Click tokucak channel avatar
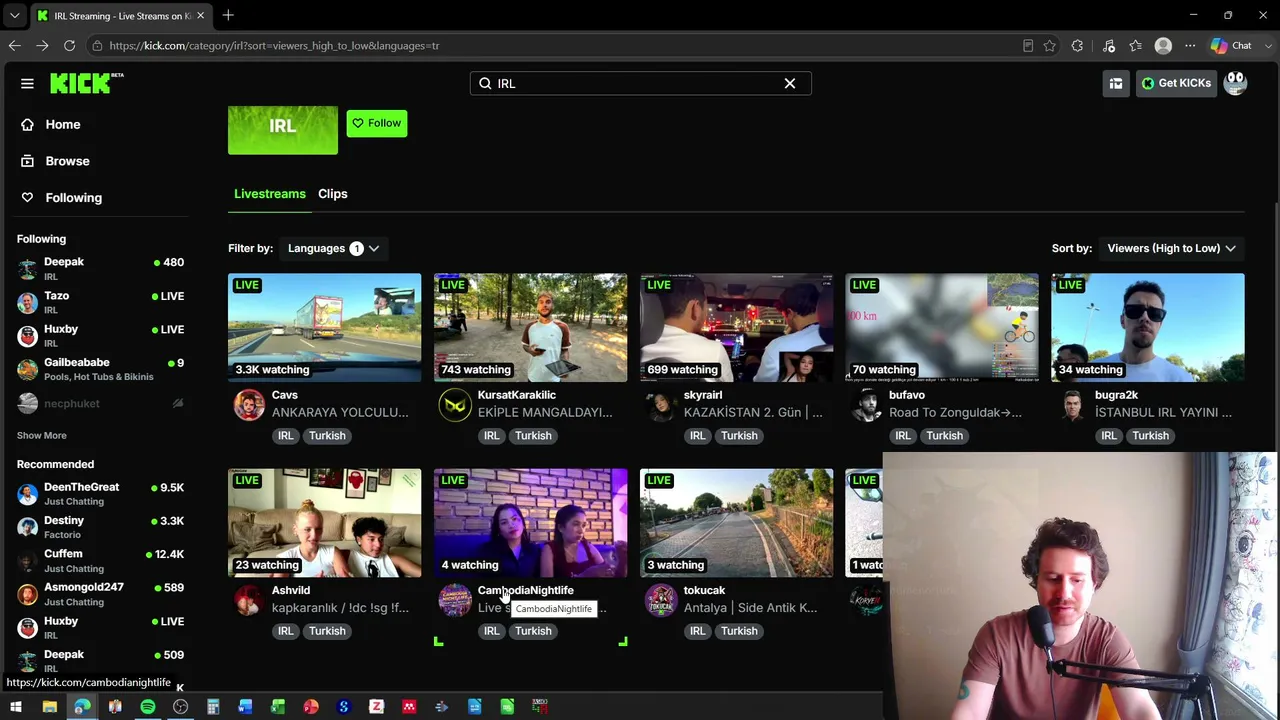 661,600
